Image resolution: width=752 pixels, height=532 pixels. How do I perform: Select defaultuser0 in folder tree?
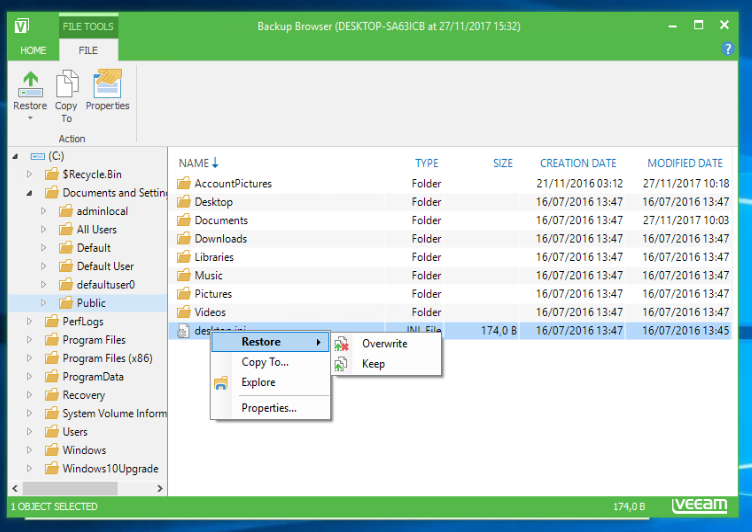pos(106,284)
